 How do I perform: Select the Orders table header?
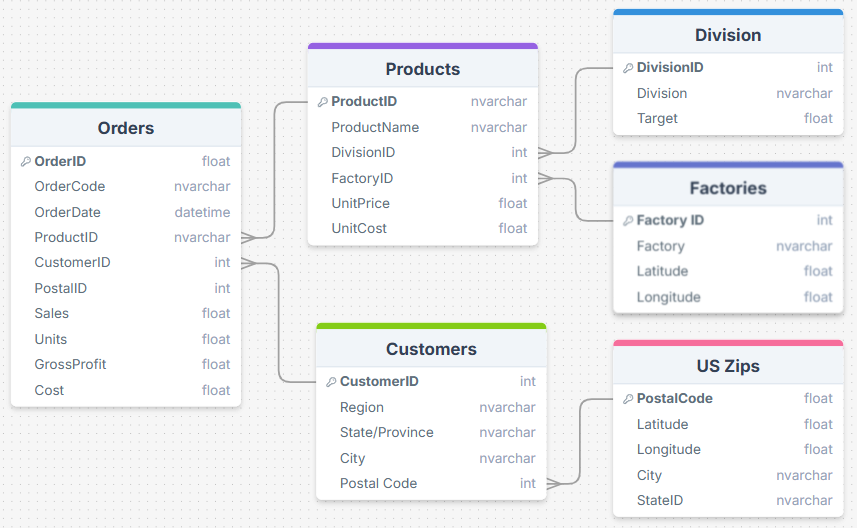[126, 128]
